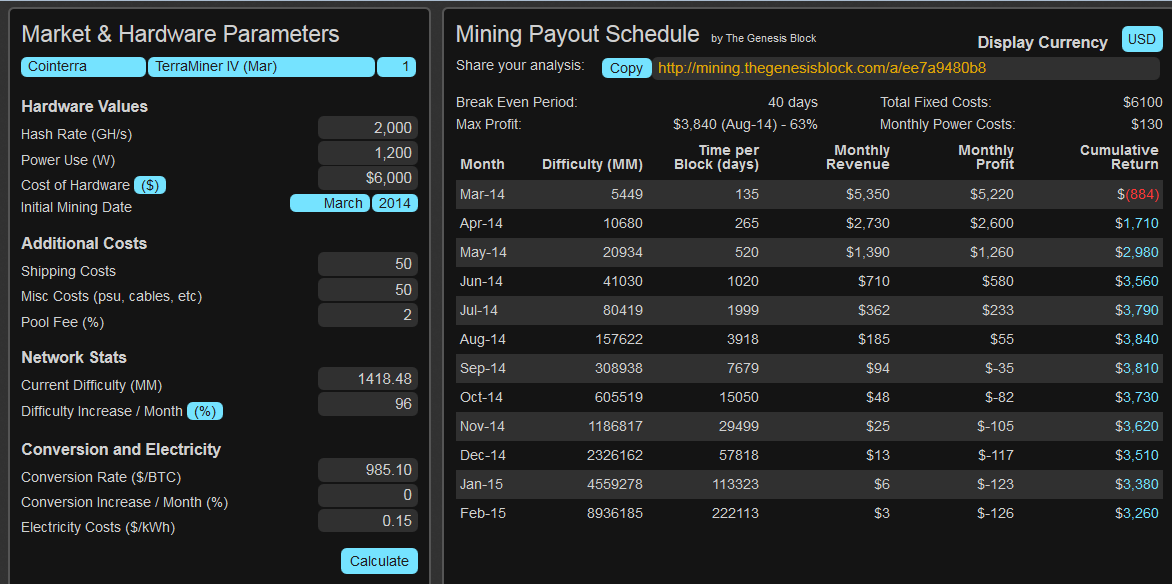Screen dimensions: 1172x584
Task: Click the Max Profit value $3,840 (Aug-14) - 63%
Action: click(x=745, y=124)
